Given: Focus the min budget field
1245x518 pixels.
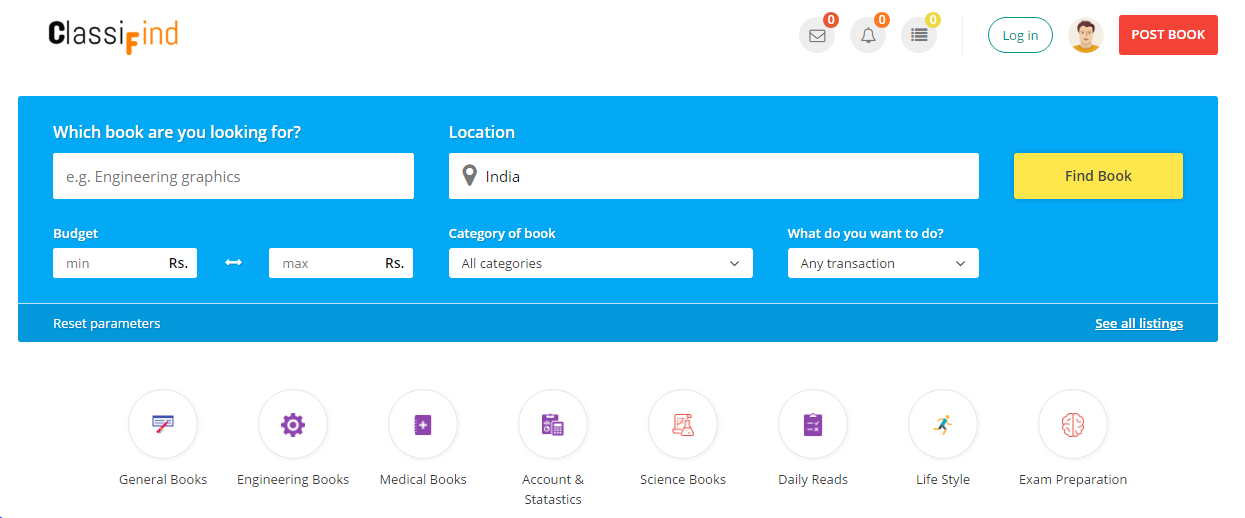Looking at the screenshot, I should pyautogui.click(x=125, y=263).
